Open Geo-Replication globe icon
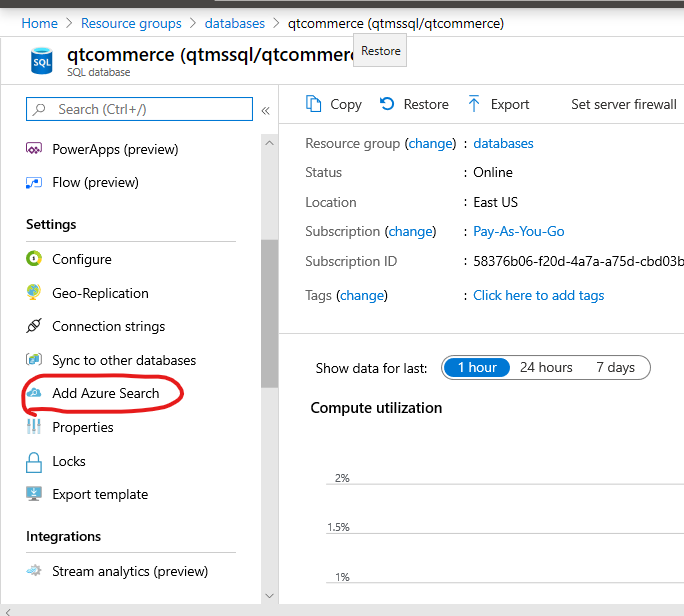684x616 pixels. (x=34, y=293)
